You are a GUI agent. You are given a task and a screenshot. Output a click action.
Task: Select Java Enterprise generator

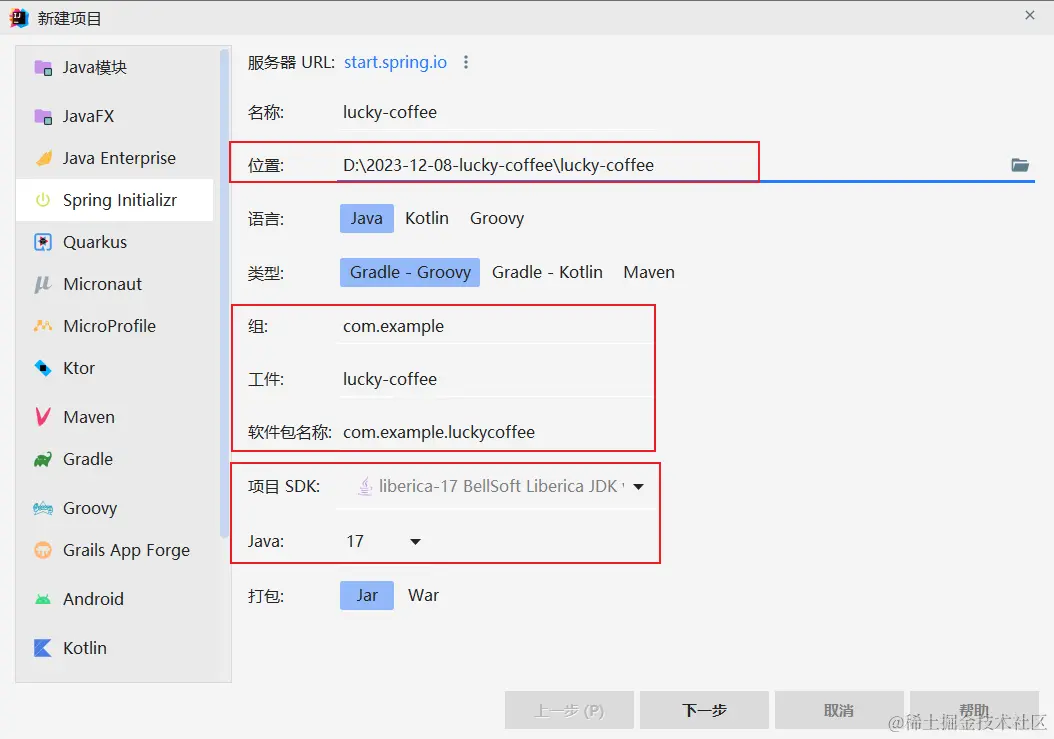point(115,158)
